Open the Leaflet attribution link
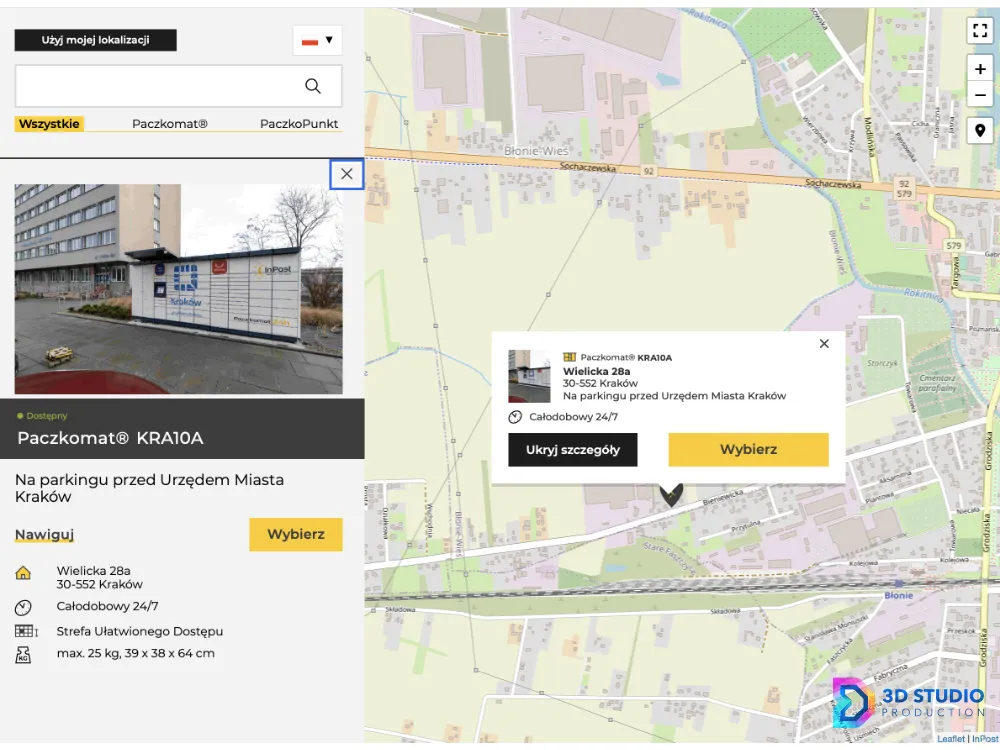Image resolution: width=1000 pixels, height=750 pixels. [951, 739]
